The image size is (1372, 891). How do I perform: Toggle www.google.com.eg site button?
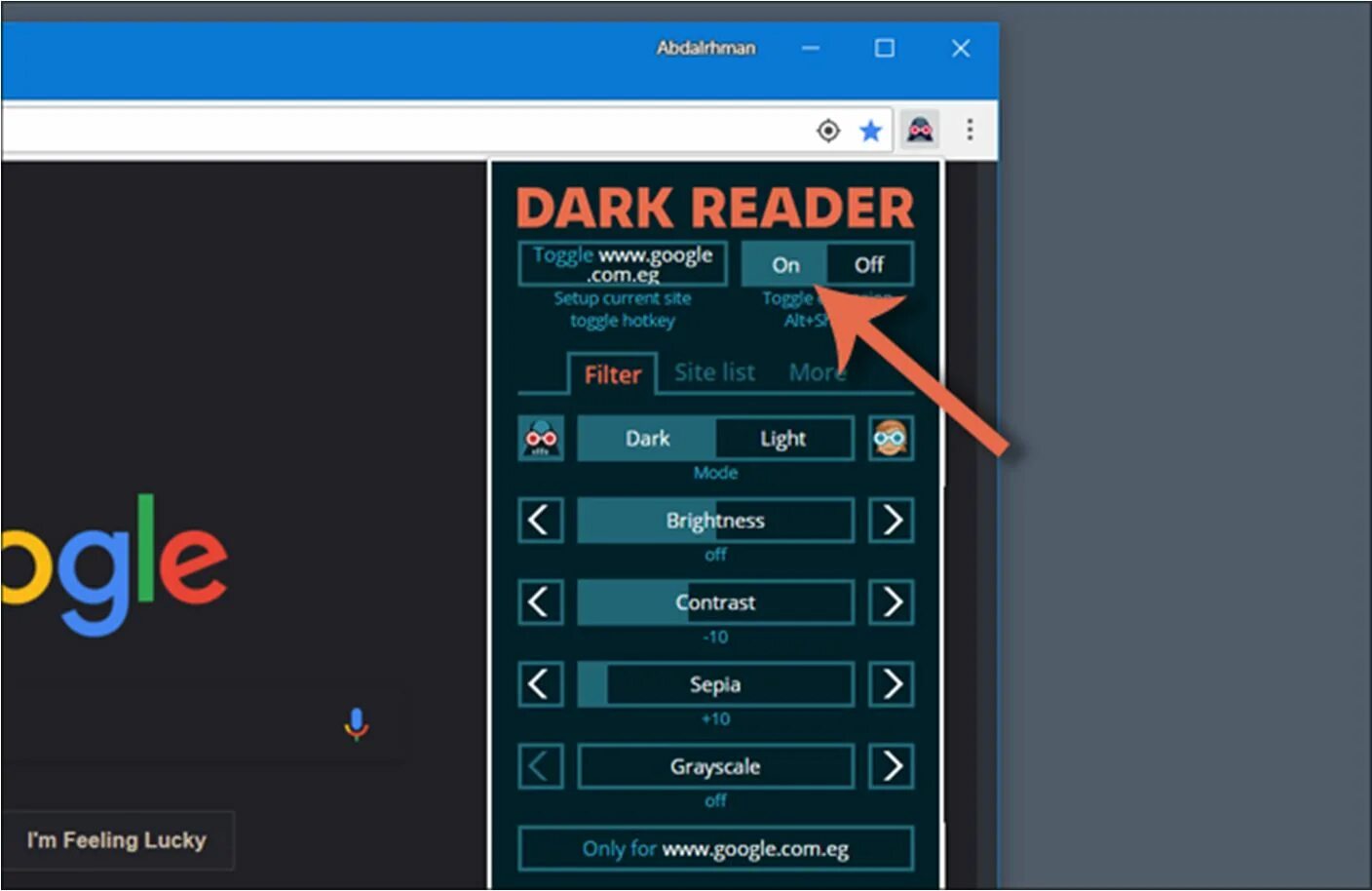pyautogui.click(x=623, y=264)
